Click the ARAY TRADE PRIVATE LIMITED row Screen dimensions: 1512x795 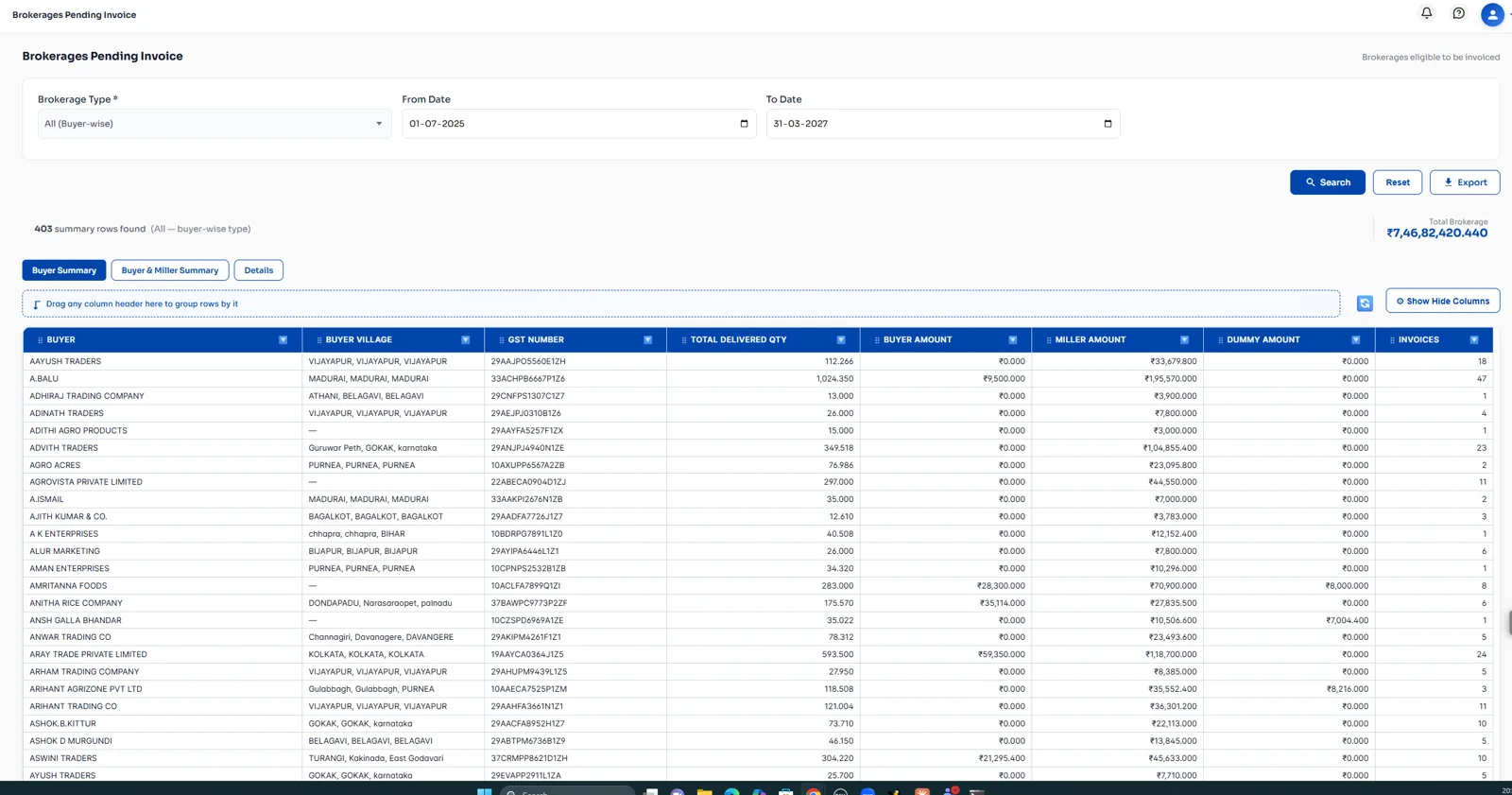758,654
